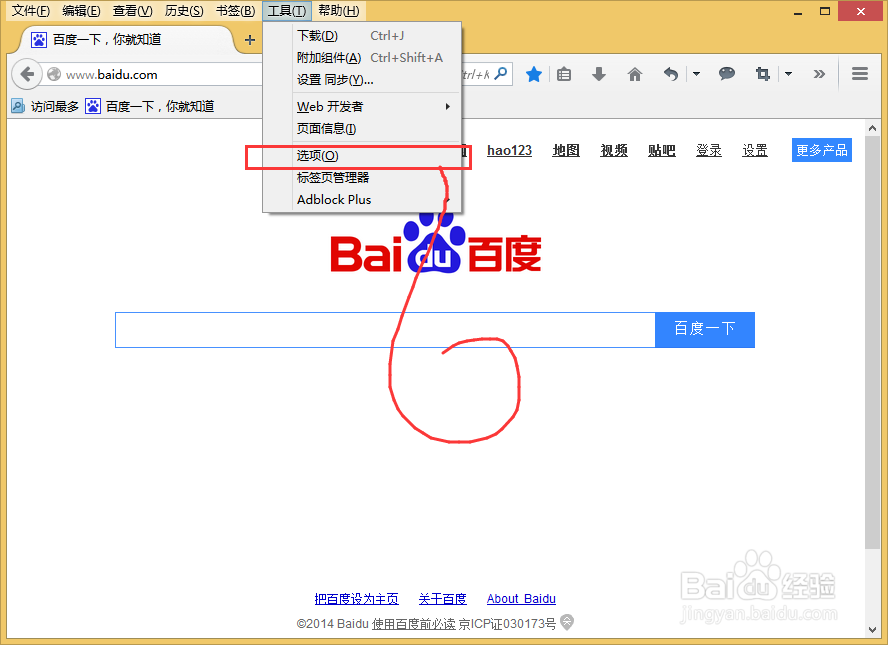Click the Baidu logo image
The width and height of the screenshot is (888, 645).
click(x=436, y=244)
